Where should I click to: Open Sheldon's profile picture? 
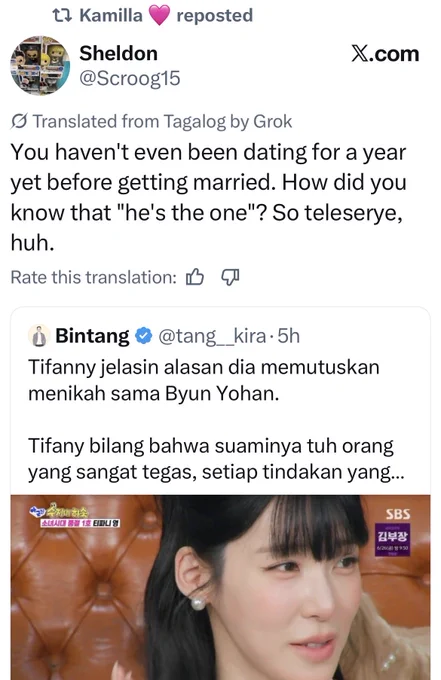pyautogui.click(x=40, y=65)
